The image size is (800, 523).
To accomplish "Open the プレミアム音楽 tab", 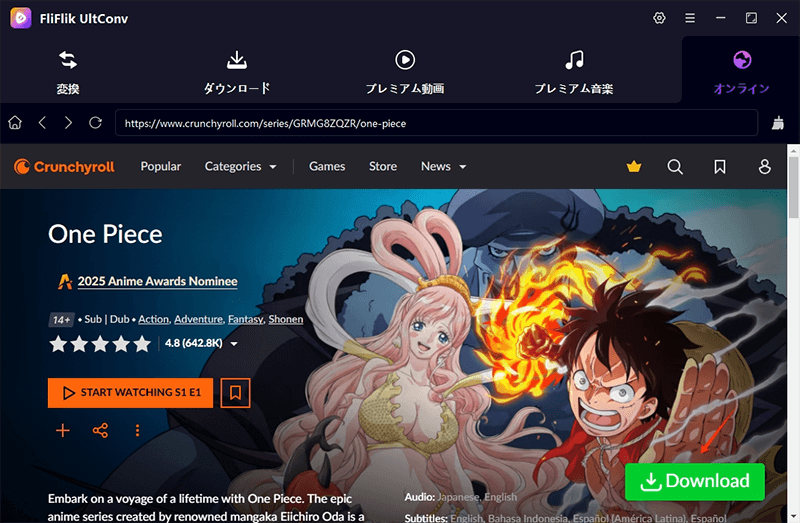I will coord(574,72).
